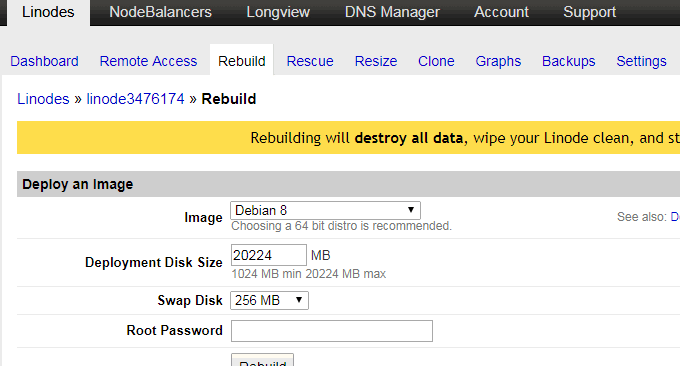Screen dimensions: 680x366
Task: Open the Linodes main tab
Action: tap(48, 12)
